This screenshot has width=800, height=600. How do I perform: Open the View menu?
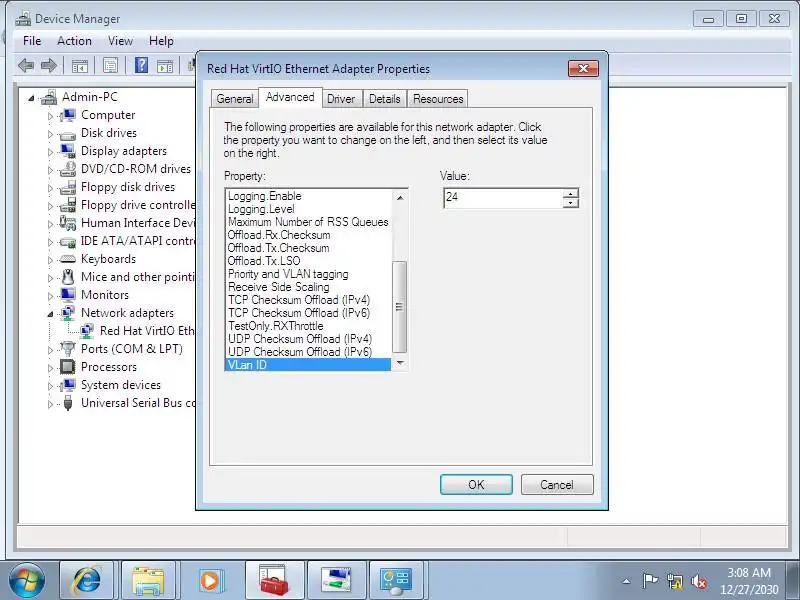pos(120,41)
